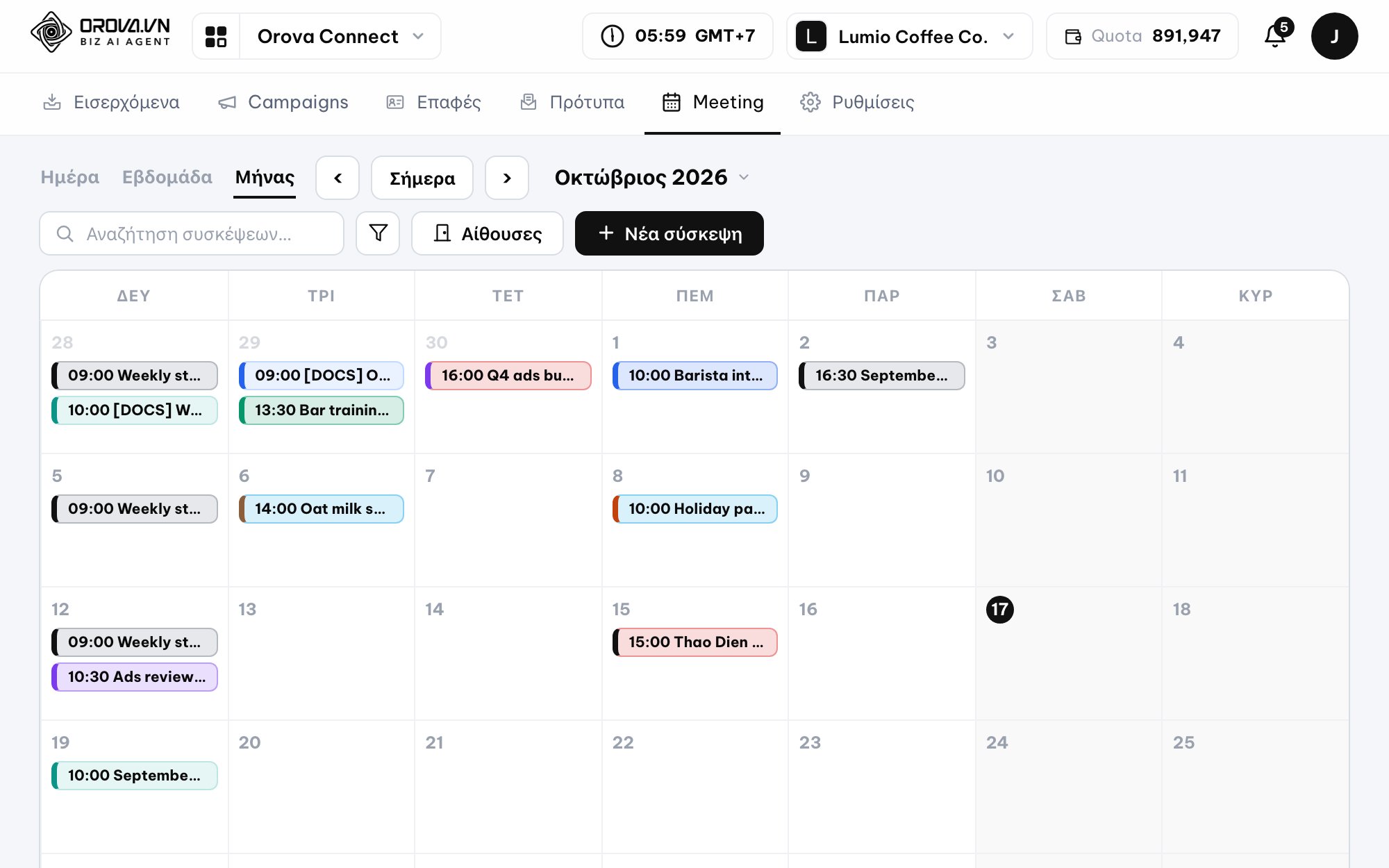
Task: Select today's date 17
Action: (x=999, y=610)
